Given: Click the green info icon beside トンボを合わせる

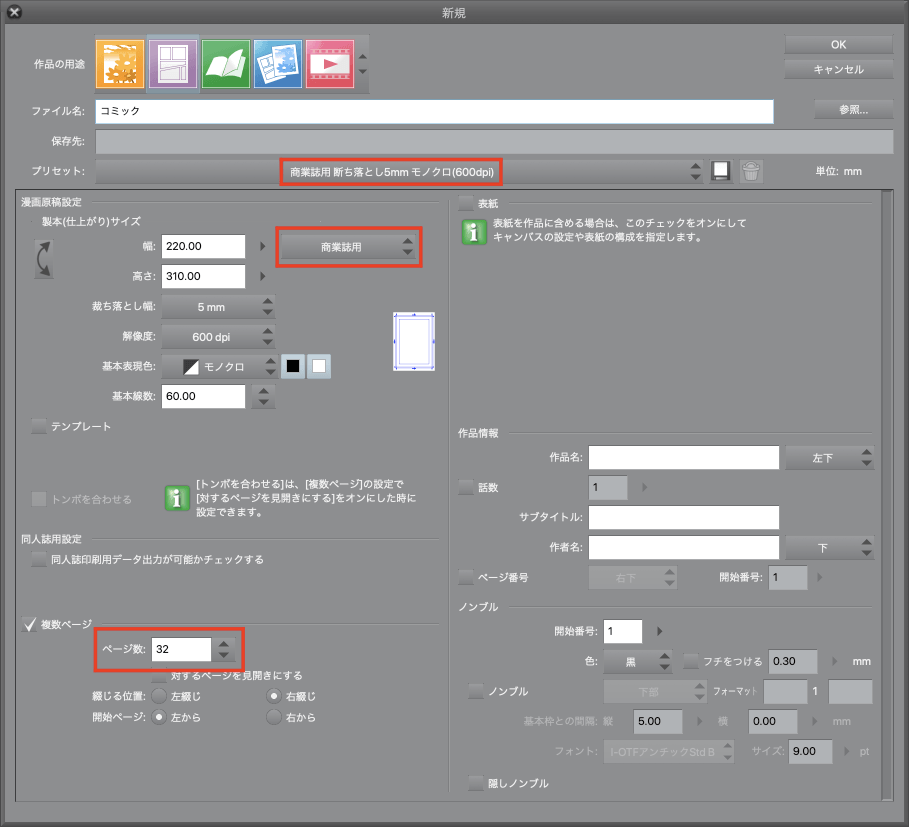Looking at the screenshot, I should [x=177, y=498].
